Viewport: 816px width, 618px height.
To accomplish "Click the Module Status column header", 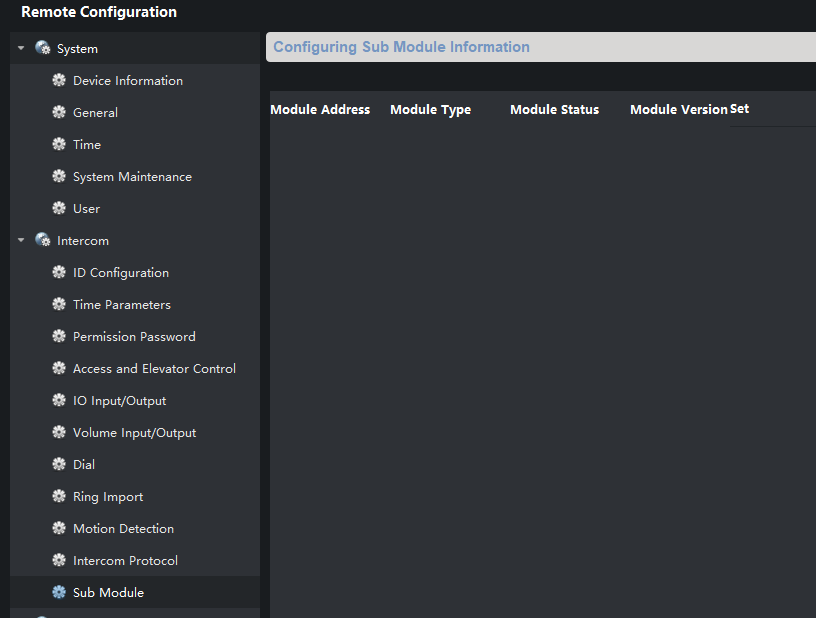I will click(554, 110).
